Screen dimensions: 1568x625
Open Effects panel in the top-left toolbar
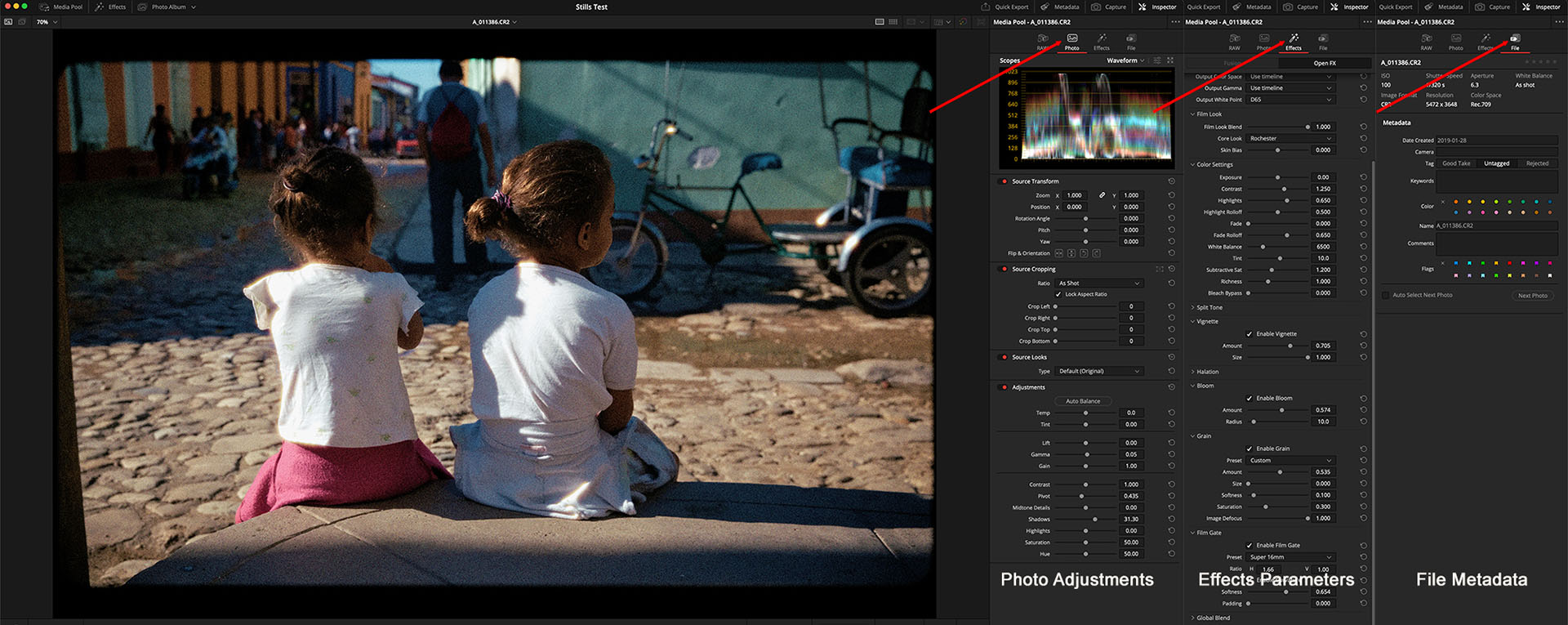[111, 7]
